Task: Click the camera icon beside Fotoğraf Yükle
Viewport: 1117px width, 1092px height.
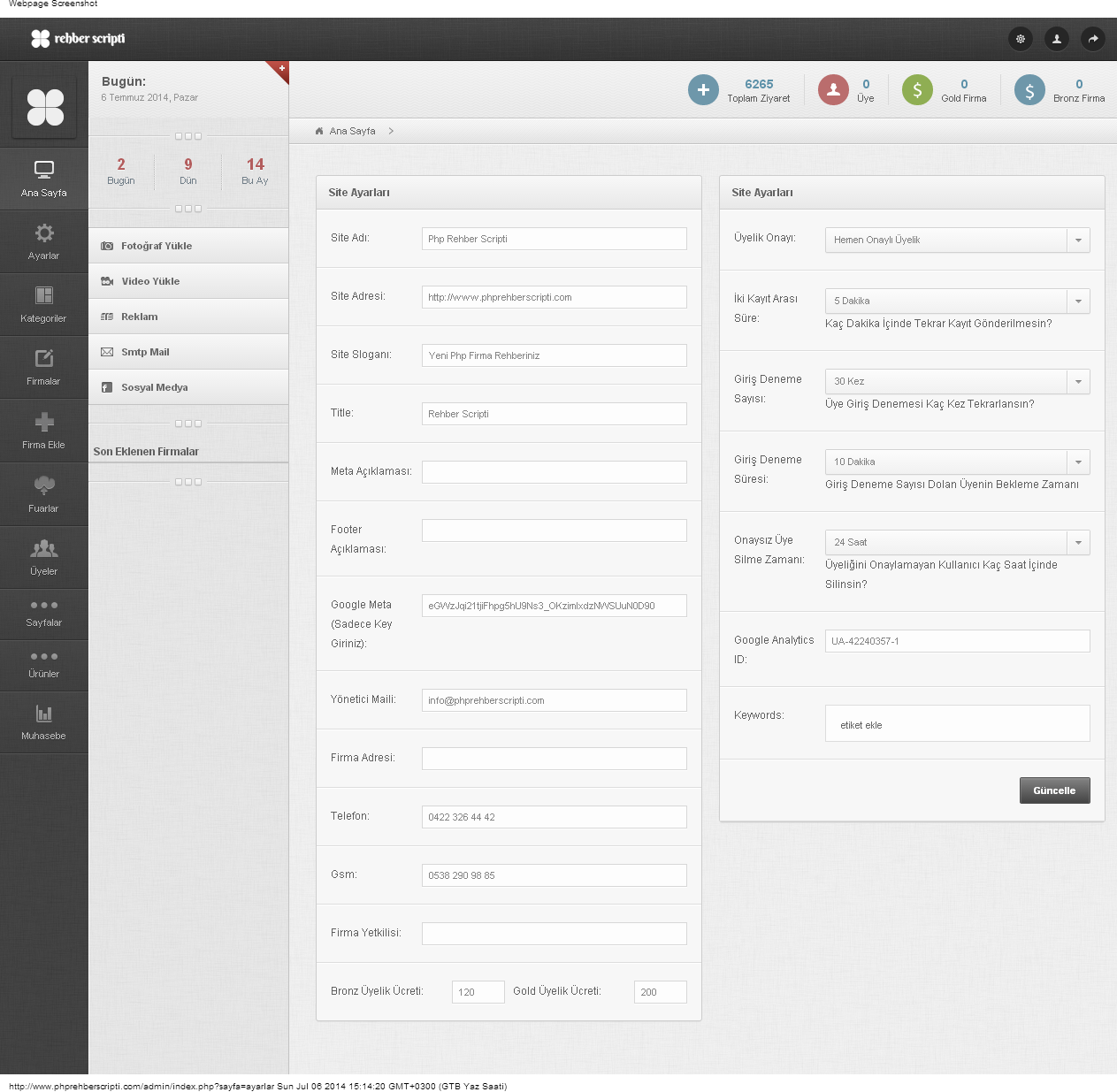Action: click(107, 246)
